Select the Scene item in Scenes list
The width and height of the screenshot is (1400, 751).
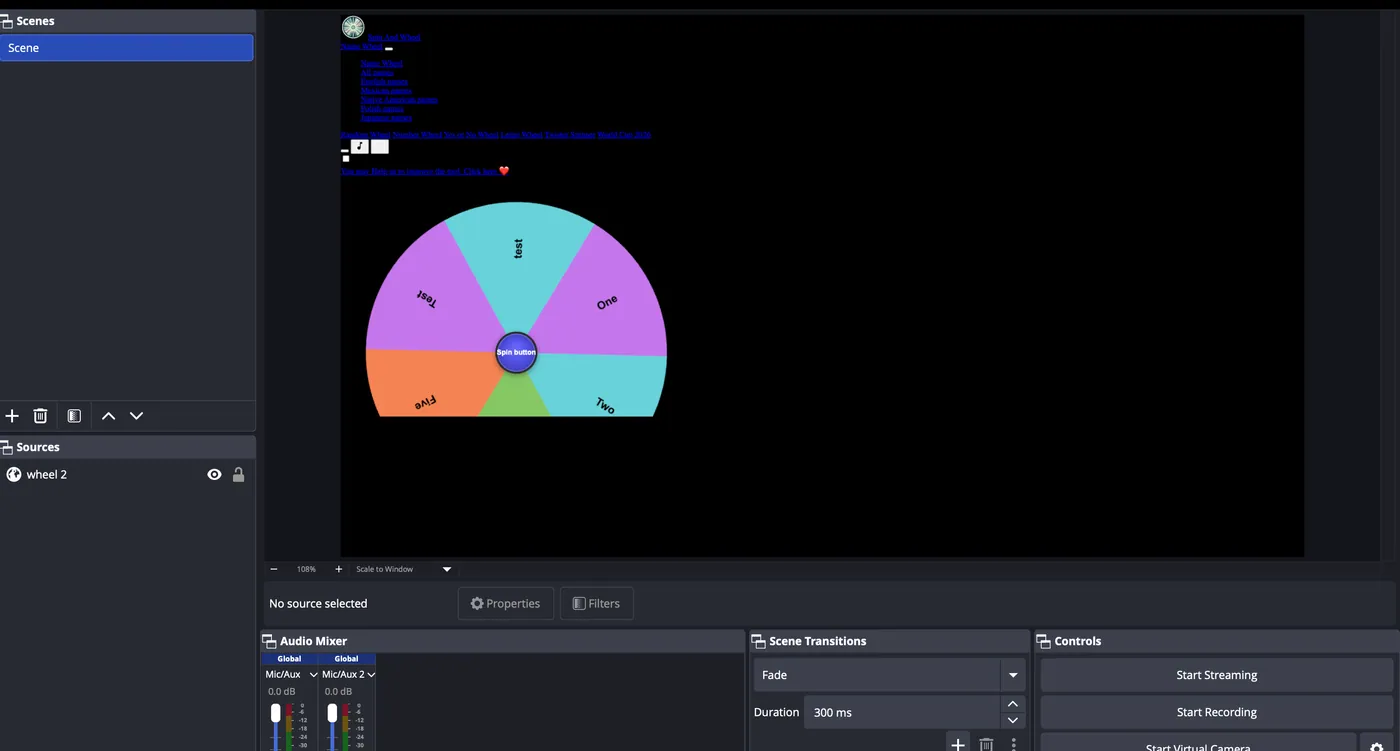pos(126,48)
